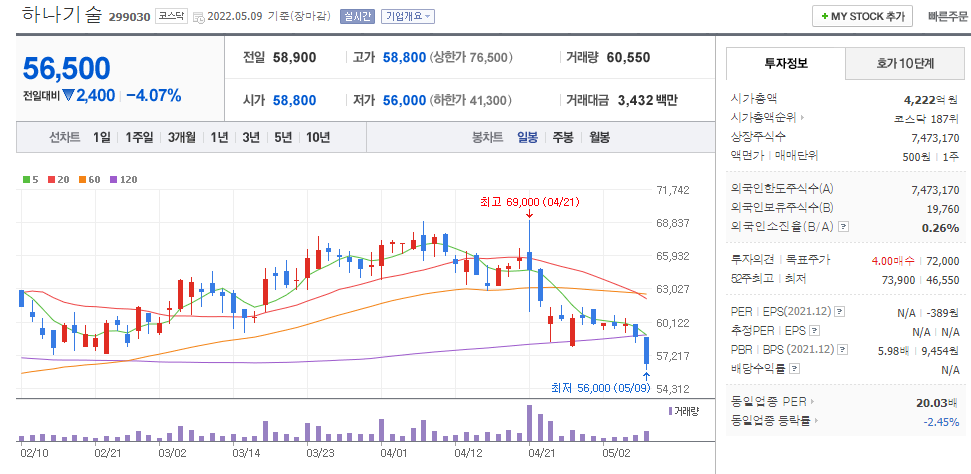This screenshot has height=474, width=971.
Task: Open help icon next to PER | EPS(2021.12)
Action: point(840,311)
